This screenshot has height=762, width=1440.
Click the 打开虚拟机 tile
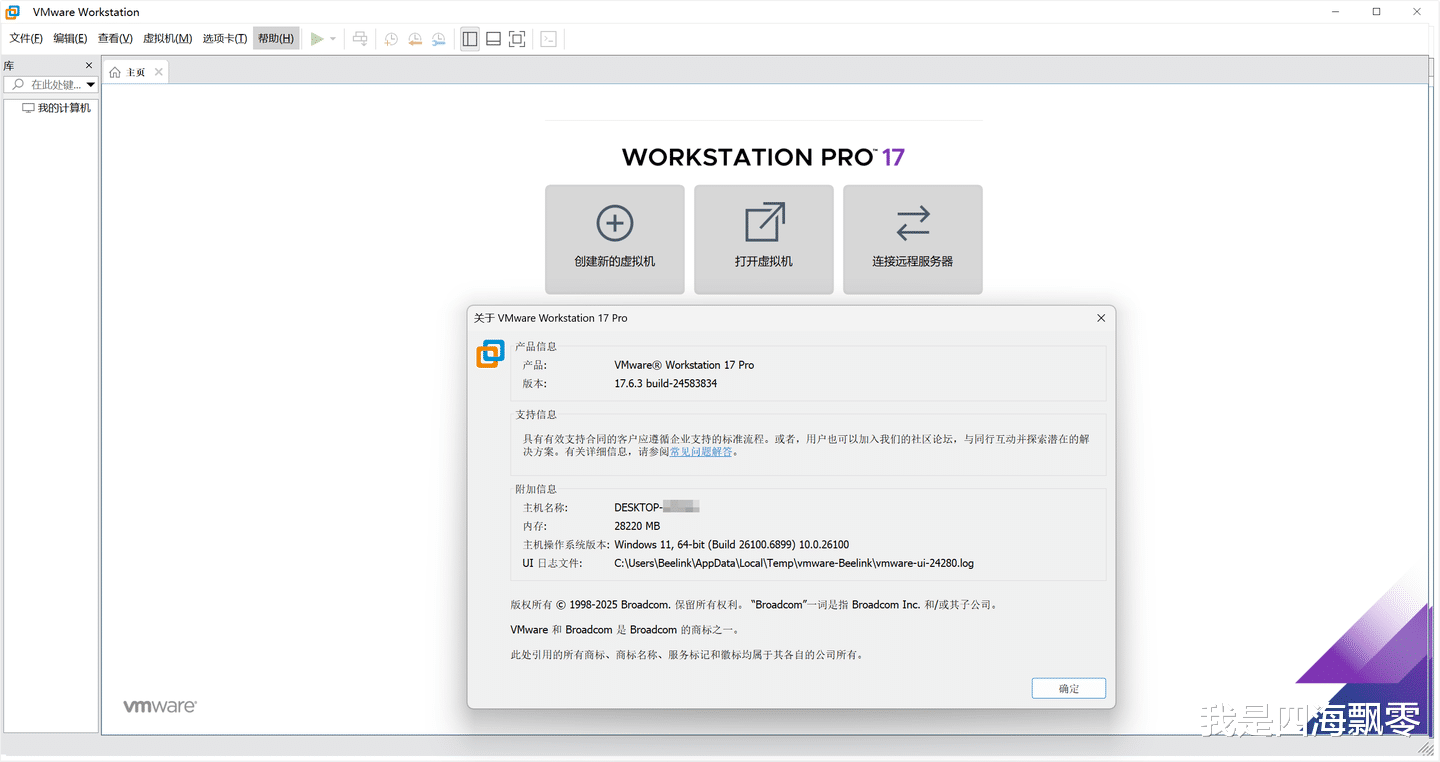pyautogui.click(x=764, y=239)
